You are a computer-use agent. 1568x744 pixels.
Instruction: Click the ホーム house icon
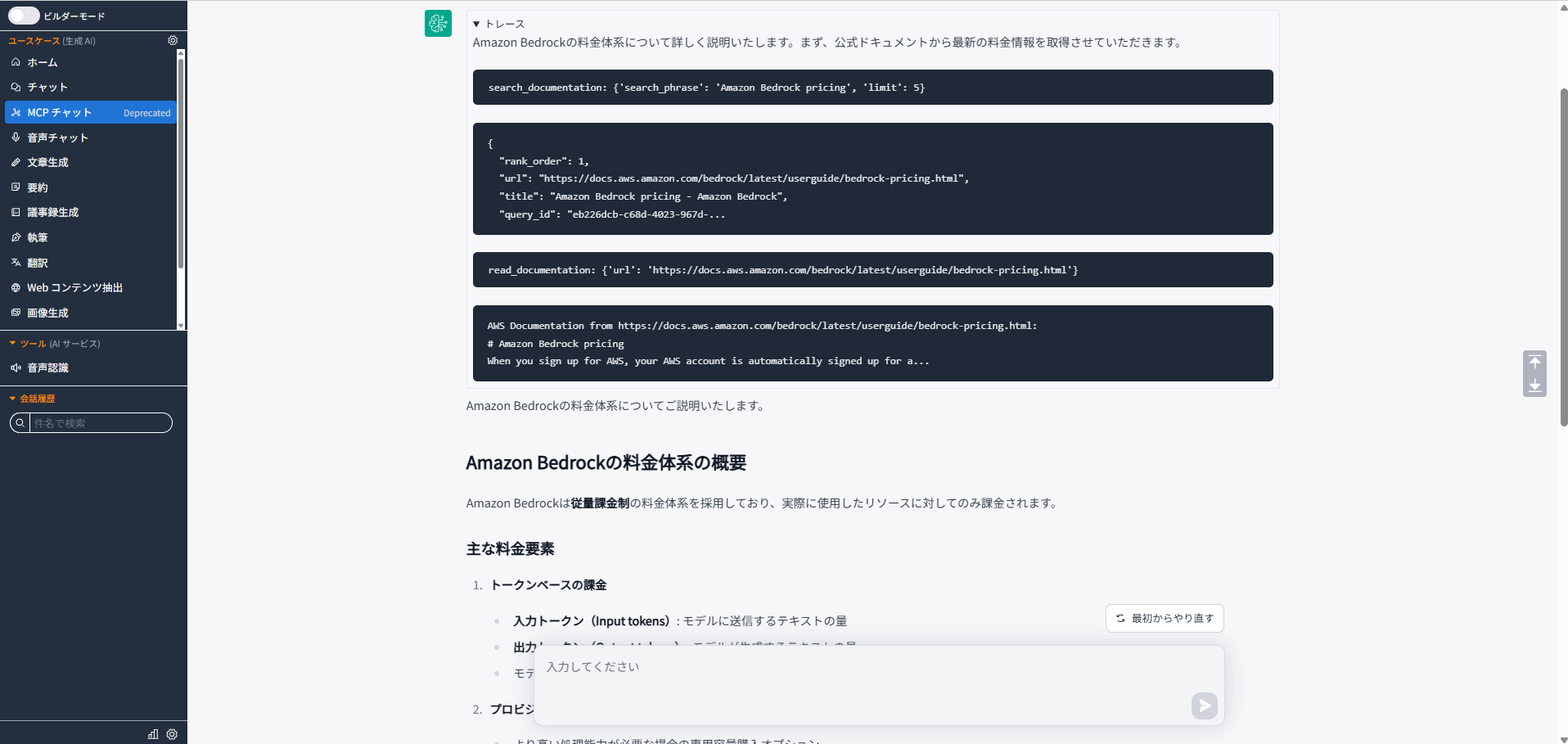[x=16, y=62]
